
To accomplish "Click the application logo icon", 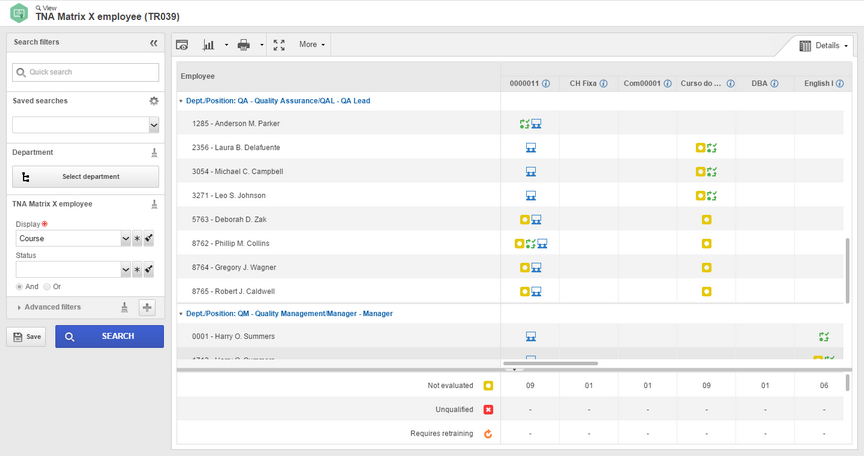I will pos(19,13).
